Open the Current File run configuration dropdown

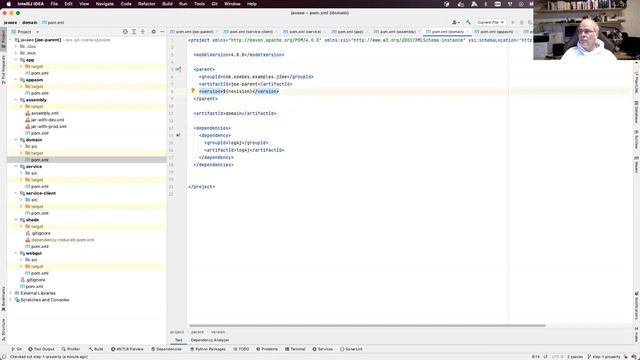490,22
